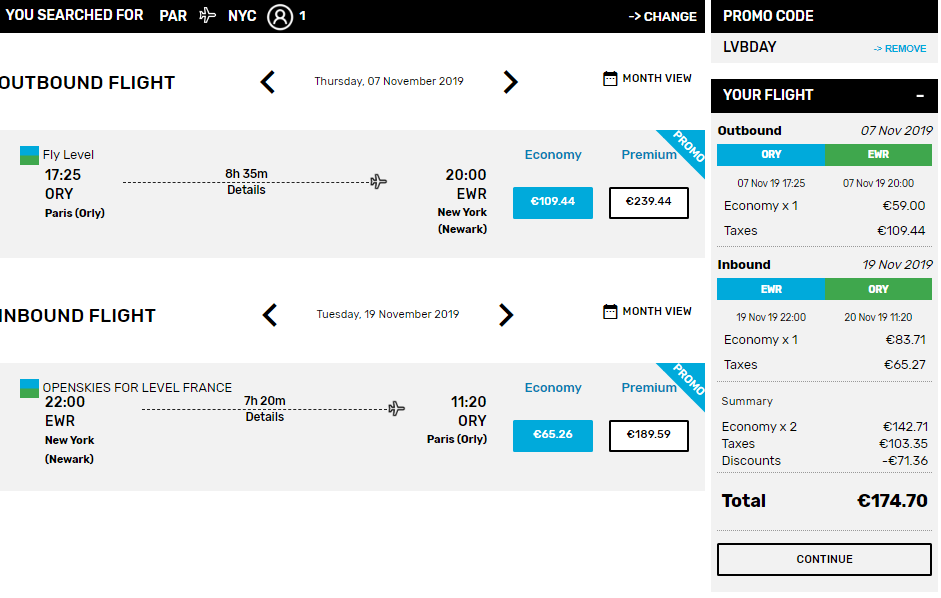Screen dimensions: 941x598
Task: Click the airplane icon between PAR and NYC
Action: click(x=208, y=15)
